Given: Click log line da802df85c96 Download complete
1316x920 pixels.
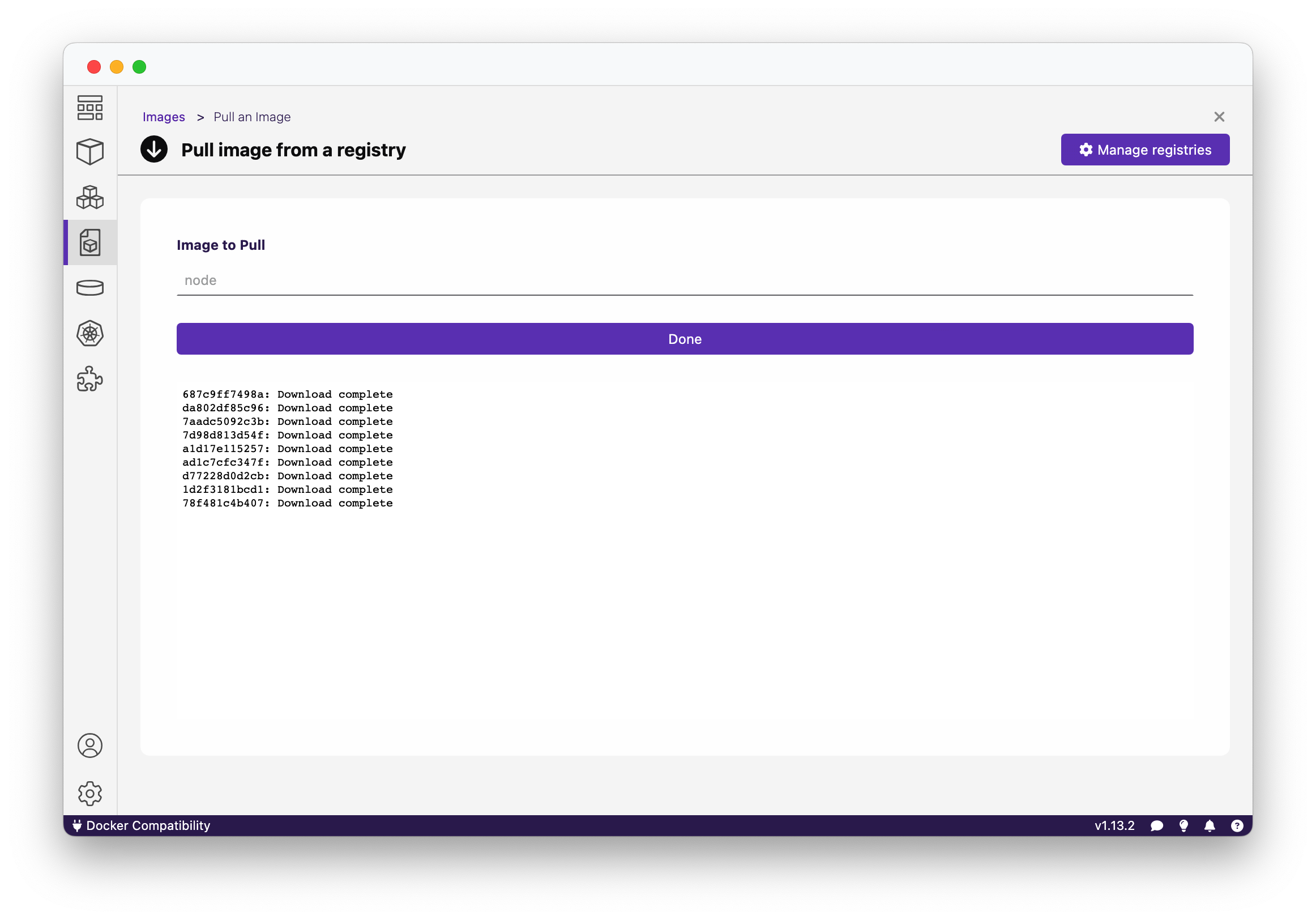Looking at the screenshot, I should (288, 408).
